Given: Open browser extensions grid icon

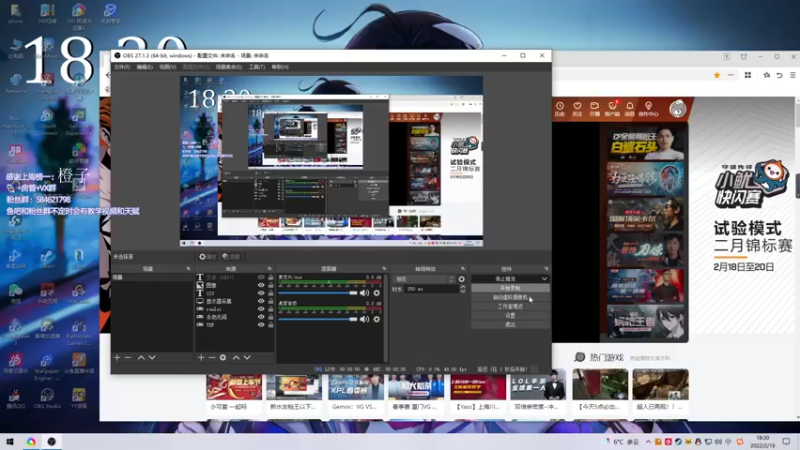Looking at the screenshot, I should click(748, 75).
